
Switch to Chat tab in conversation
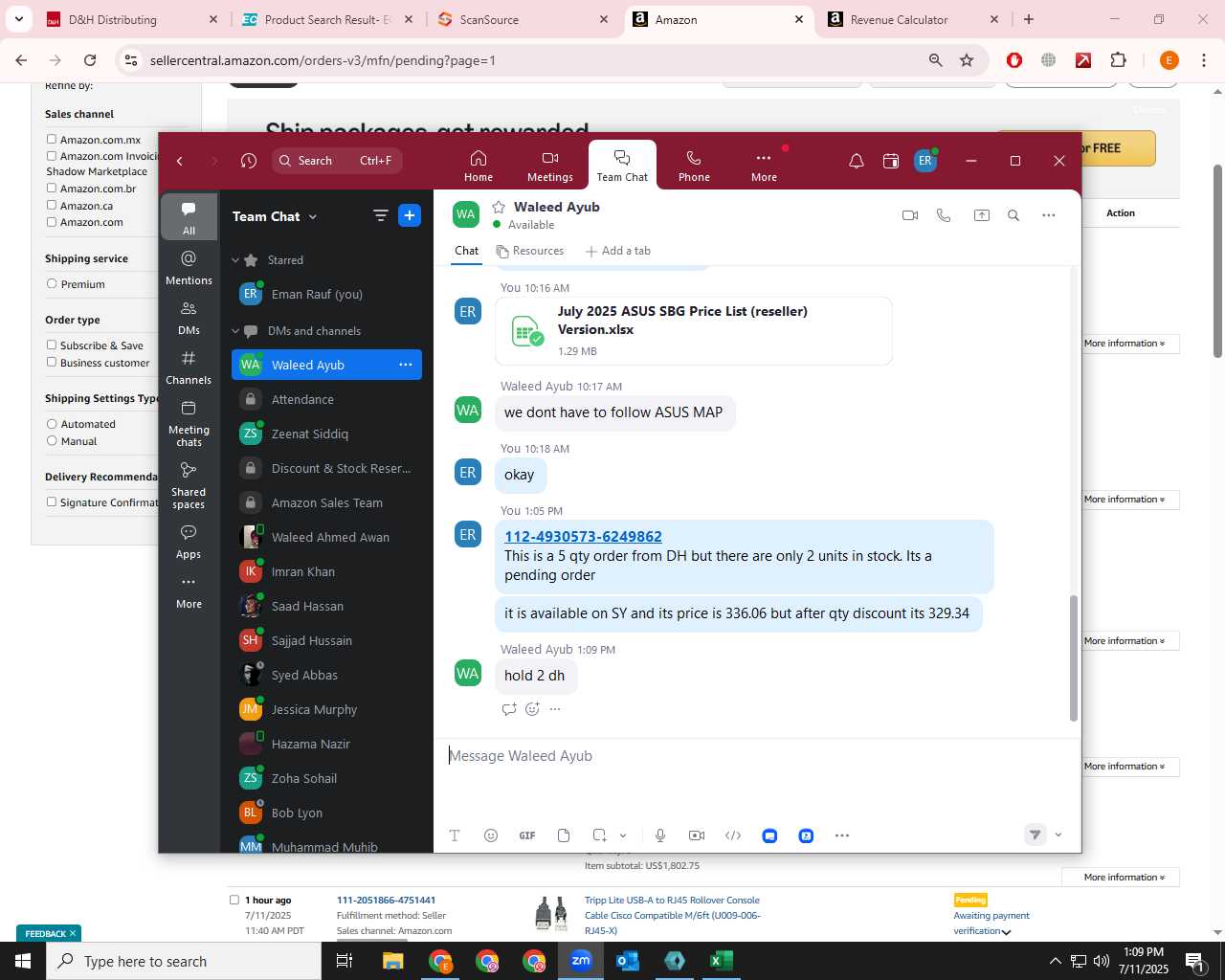click(x=467, y=251)
